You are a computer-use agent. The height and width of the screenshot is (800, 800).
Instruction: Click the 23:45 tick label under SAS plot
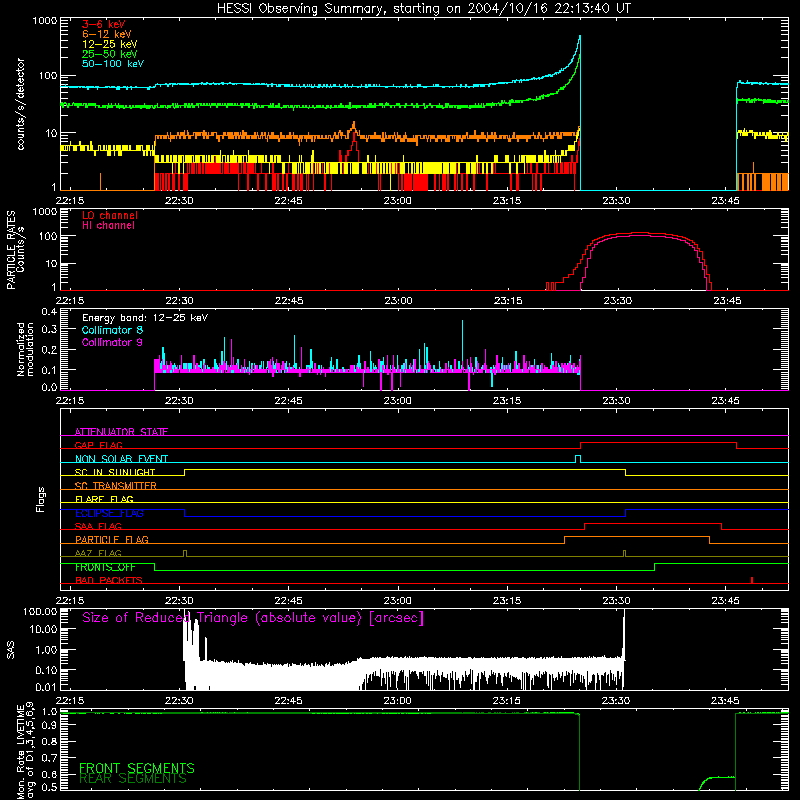[x=725, y=701]
